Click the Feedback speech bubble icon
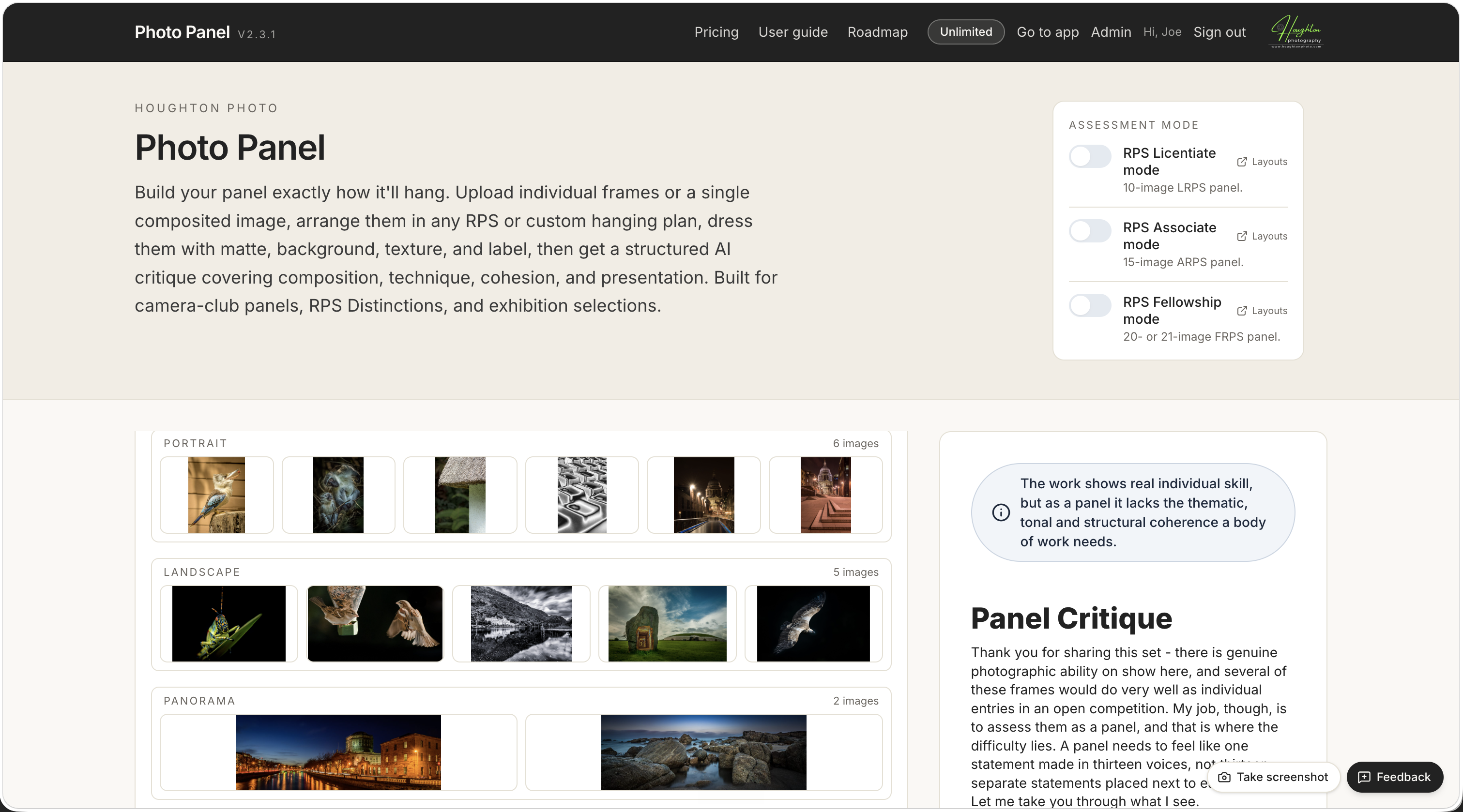1463x812 pixels. [1364, 777]
